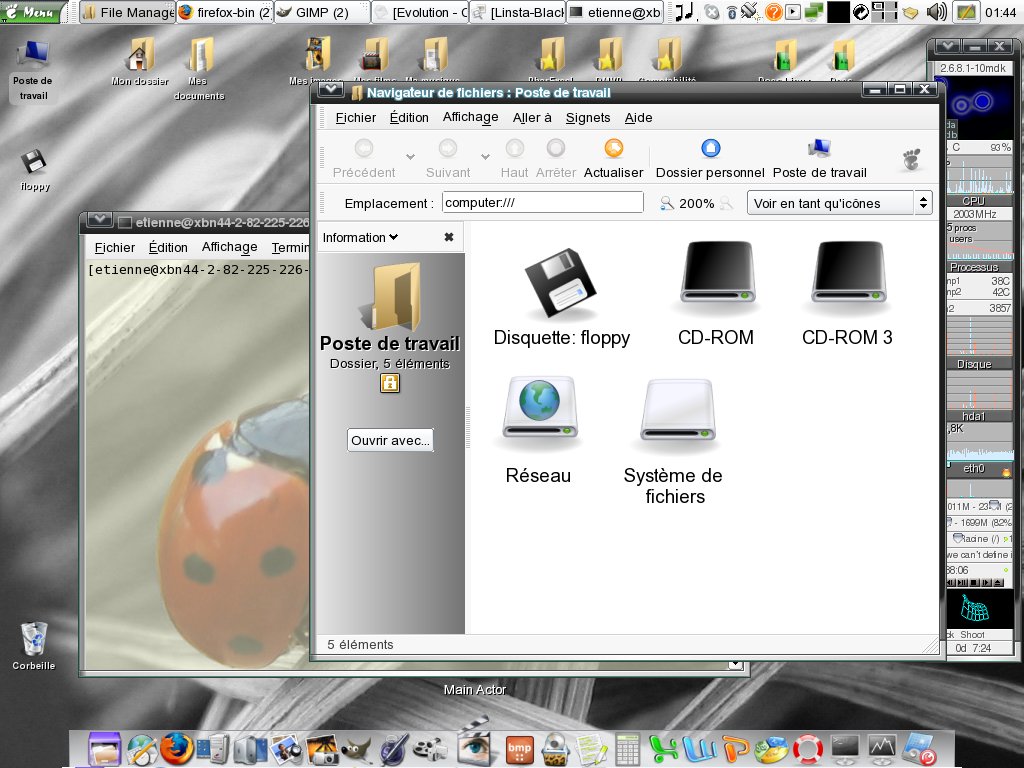Screen dimensions: 1024x768
Task: Open the calculator in the dock
Action: click(627, 749)
